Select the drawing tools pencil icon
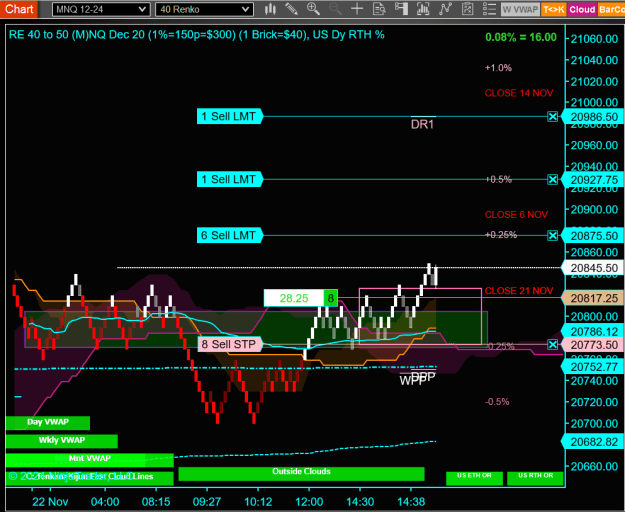 point(292,9)
